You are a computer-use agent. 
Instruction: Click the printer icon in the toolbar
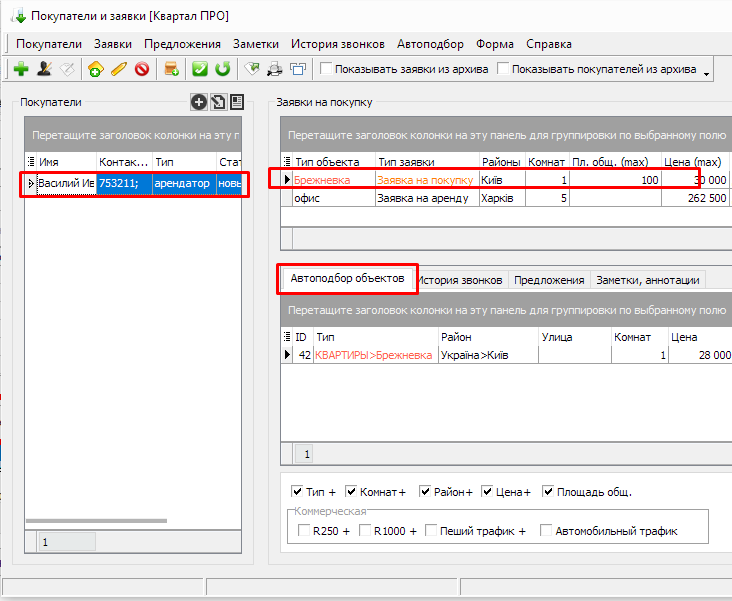(x=275, y=69)
